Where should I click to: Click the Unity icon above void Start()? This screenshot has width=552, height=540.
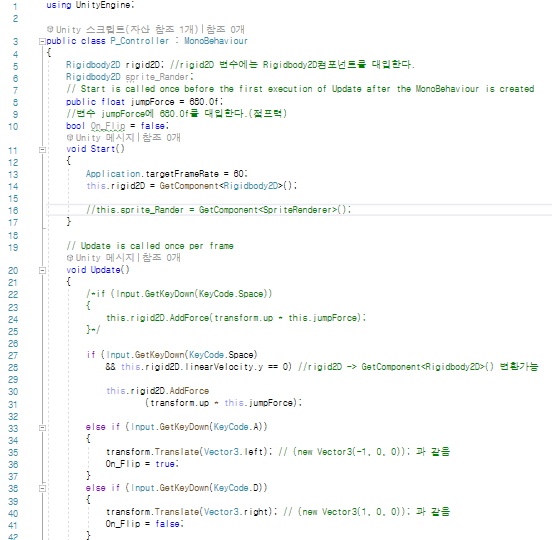click(x=70, y=137)
